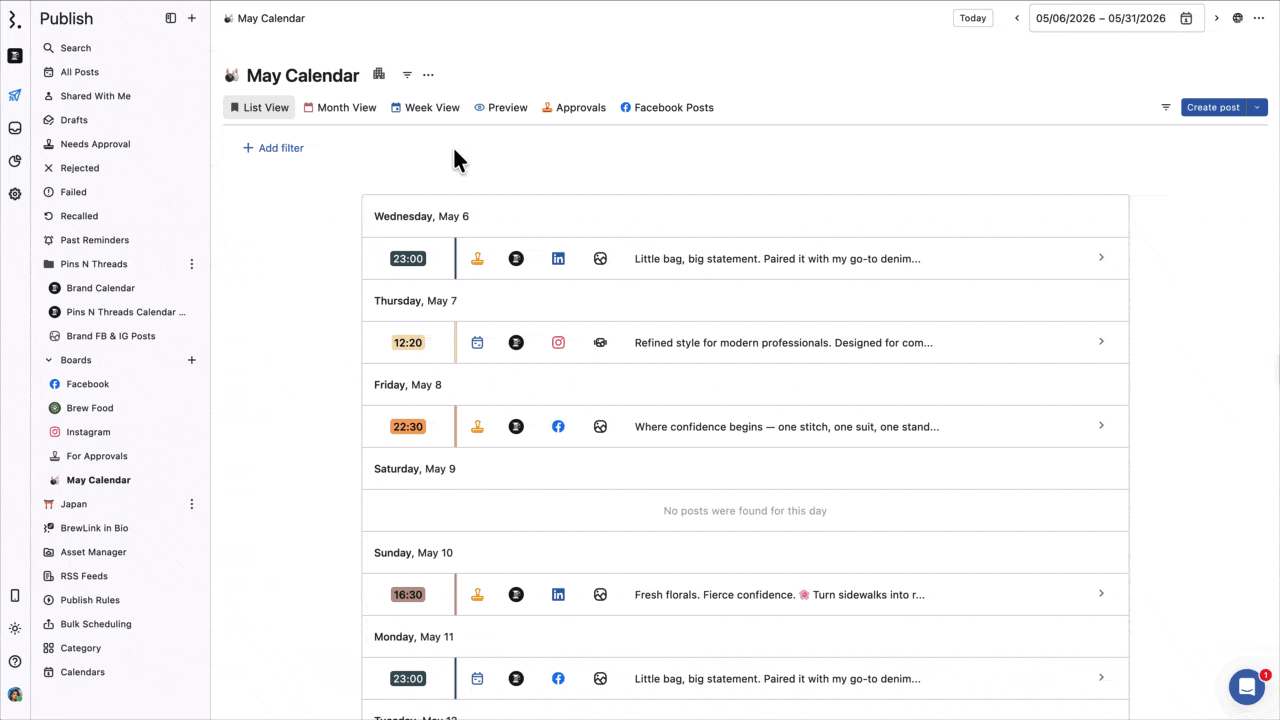Open the LinkedIn icon on May 6 post
The height and width of the screenshot is (720, 1280).
558,258
